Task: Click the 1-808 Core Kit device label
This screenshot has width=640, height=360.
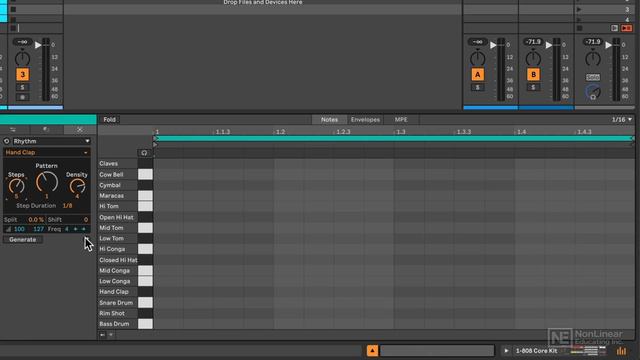Action: pos(536,351)
